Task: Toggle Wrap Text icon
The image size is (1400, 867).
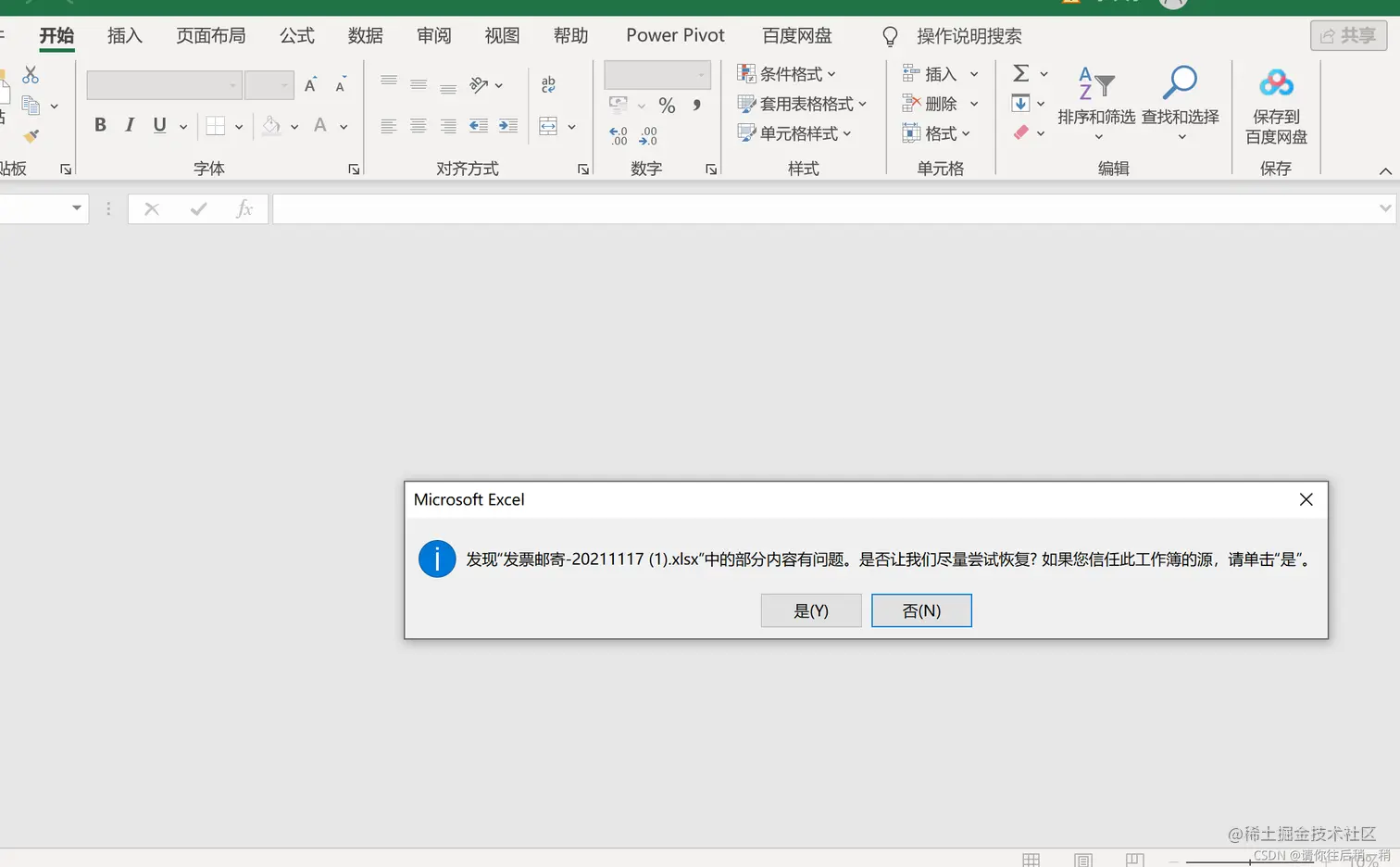Action: click(x=548, y=85)
